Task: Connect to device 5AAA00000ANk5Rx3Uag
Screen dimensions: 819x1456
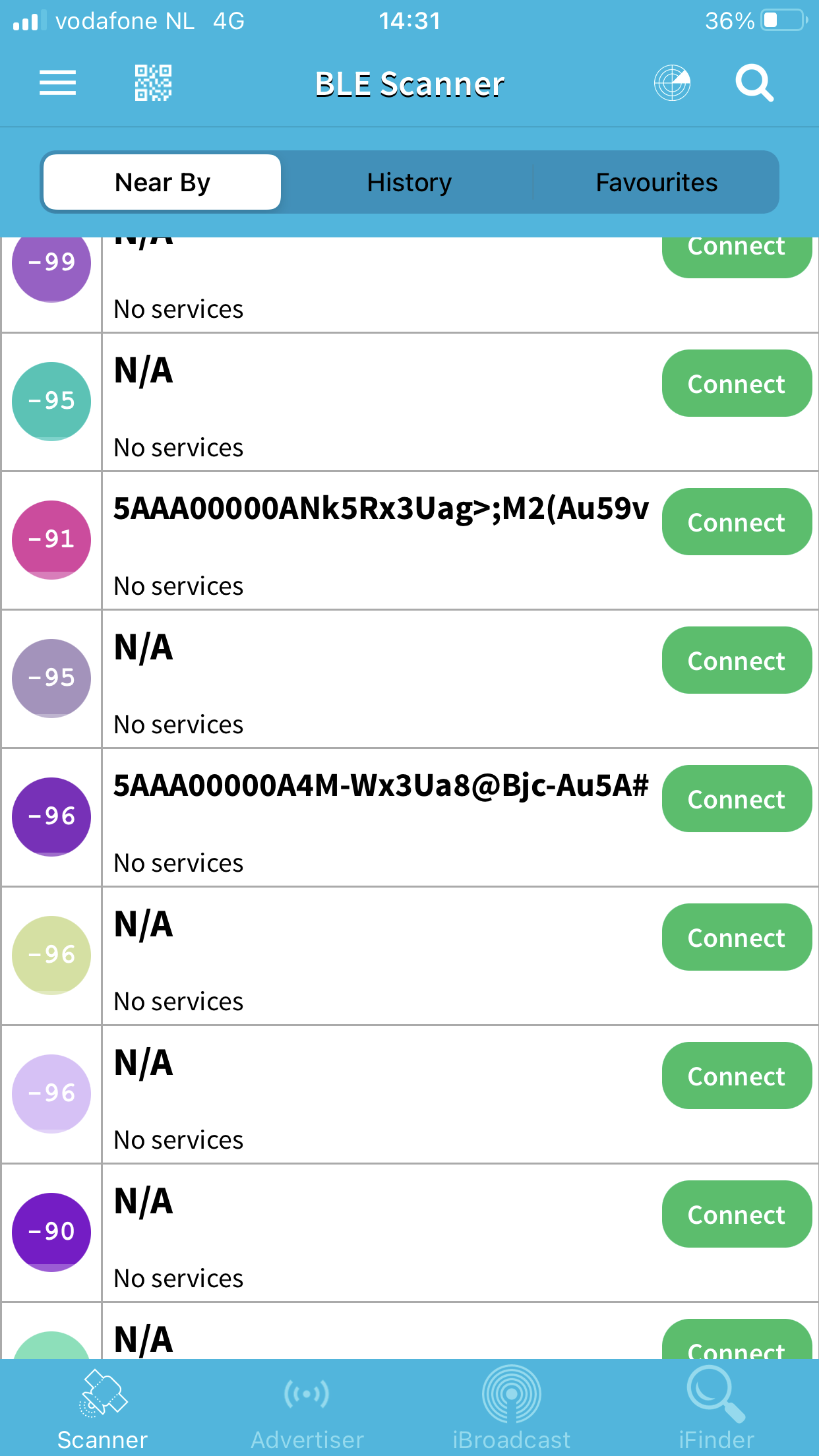Action: pos(737,522)
